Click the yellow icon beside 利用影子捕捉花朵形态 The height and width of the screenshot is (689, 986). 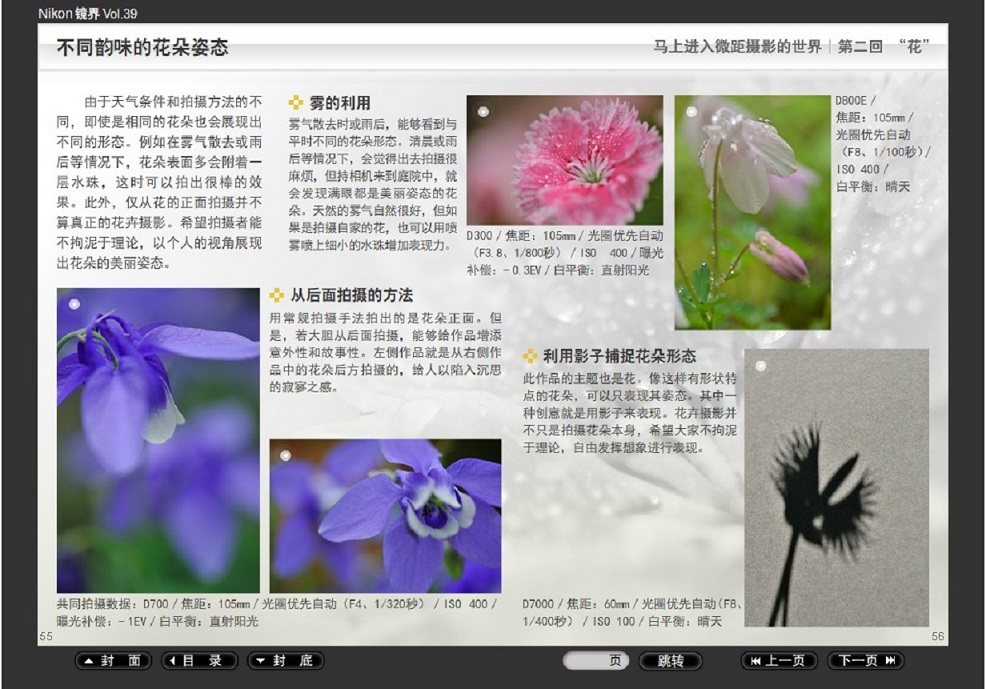530,356
